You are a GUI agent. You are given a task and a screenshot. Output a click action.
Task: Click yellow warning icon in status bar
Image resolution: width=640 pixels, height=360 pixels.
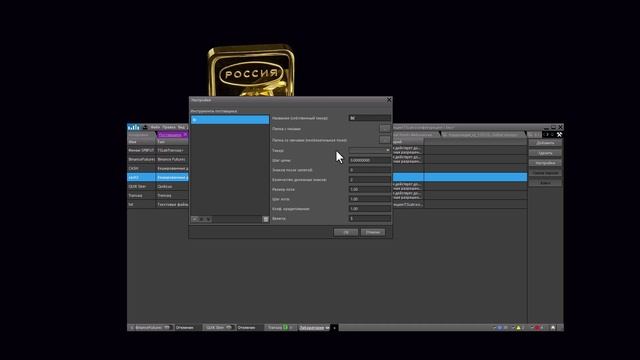click(519, 327)
